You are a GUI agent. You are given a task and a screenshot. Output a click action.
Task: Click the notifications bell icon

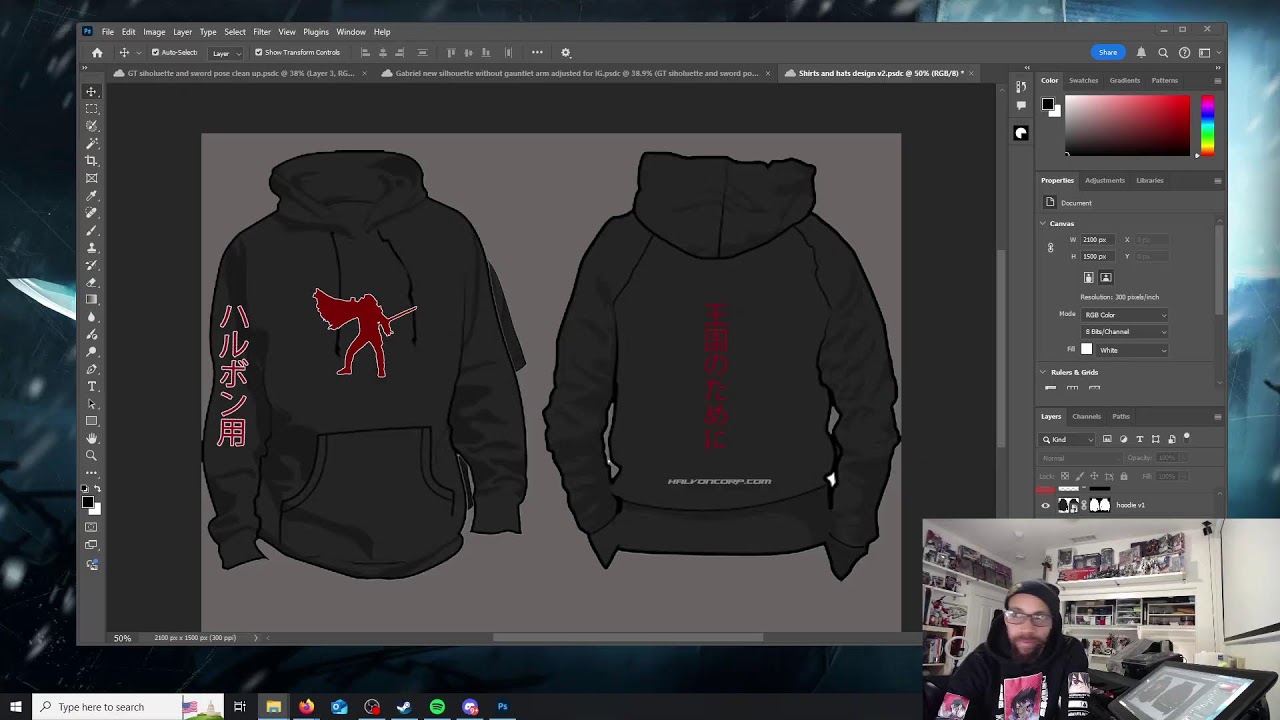tap(1141, 52)
